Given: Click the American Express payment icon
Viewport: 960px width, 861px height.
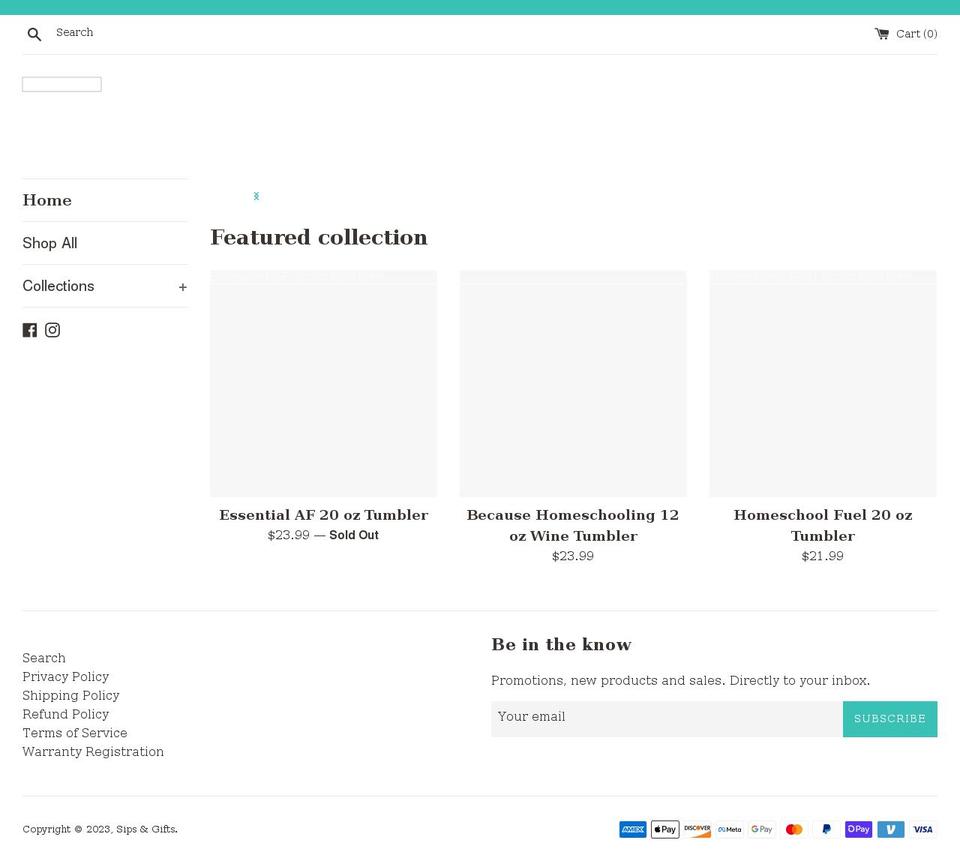Looking at the screenshot, I should pos(632,830).
